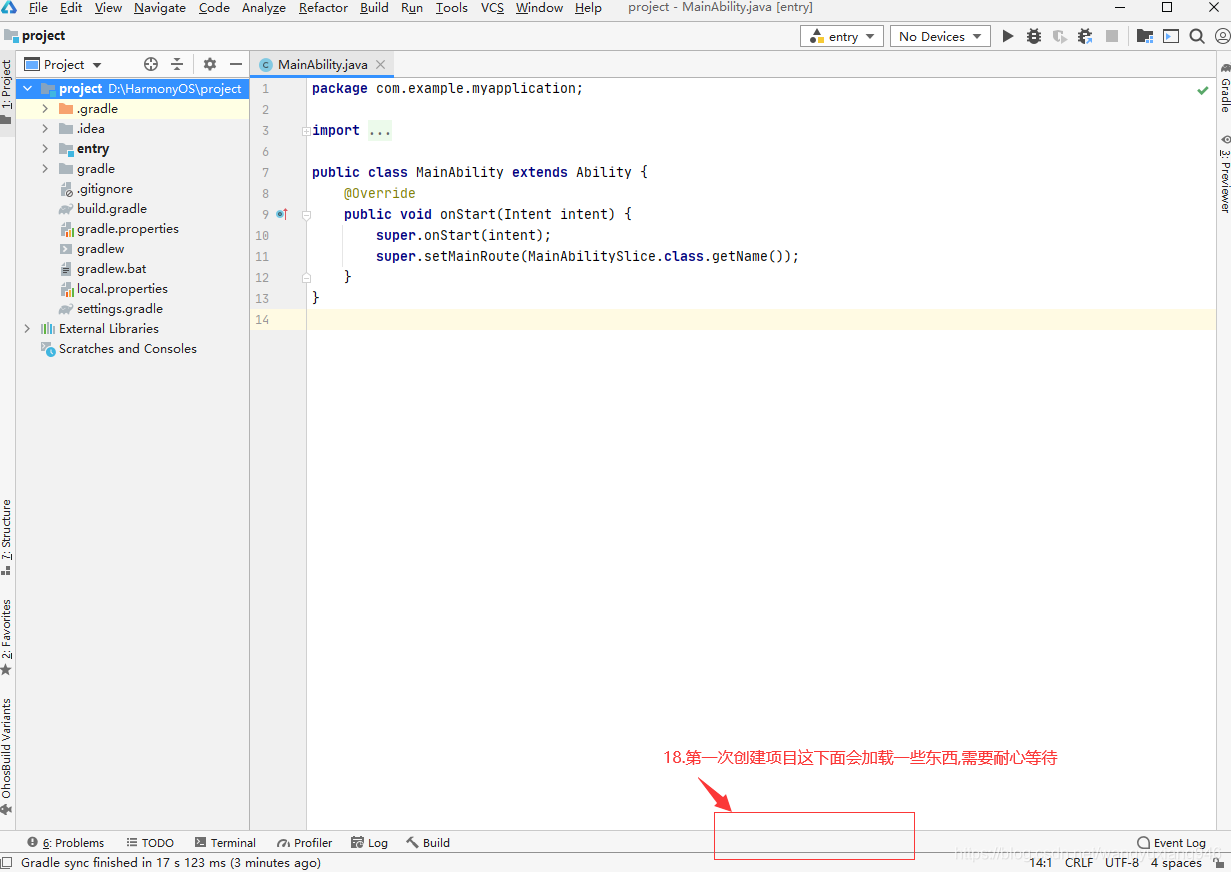The image size is (1231, 872).
Task: Open the Refactor menu
Action: point(323,8)
